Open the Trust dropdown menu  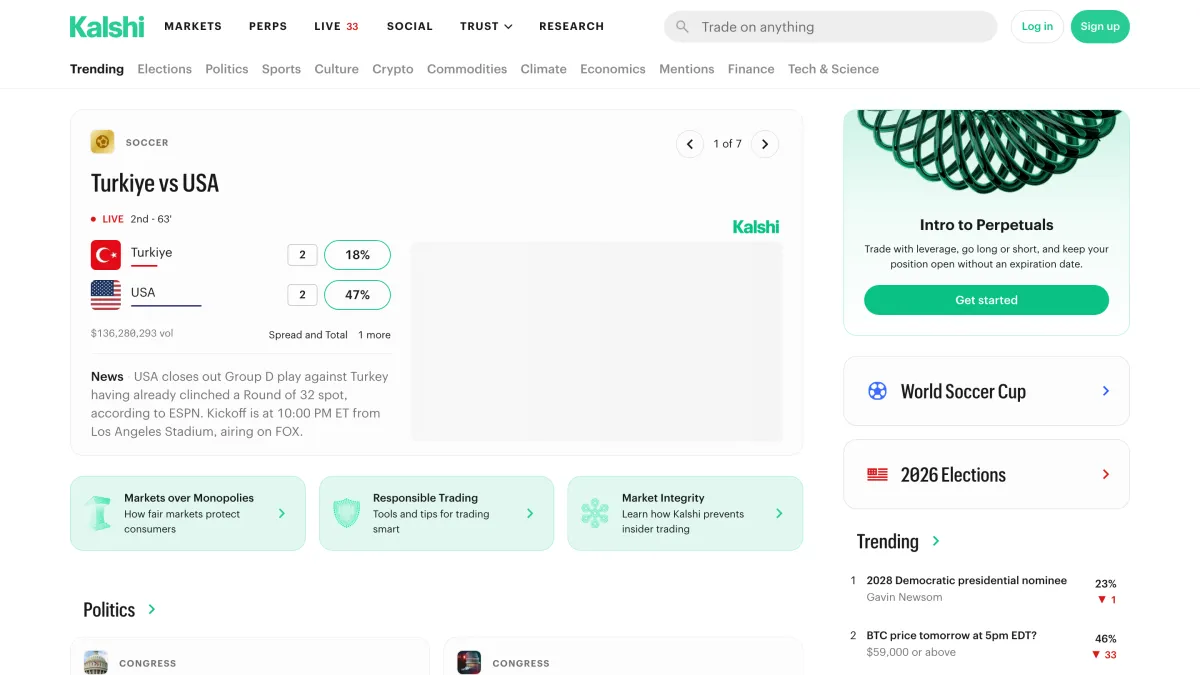tap(486, 26)
